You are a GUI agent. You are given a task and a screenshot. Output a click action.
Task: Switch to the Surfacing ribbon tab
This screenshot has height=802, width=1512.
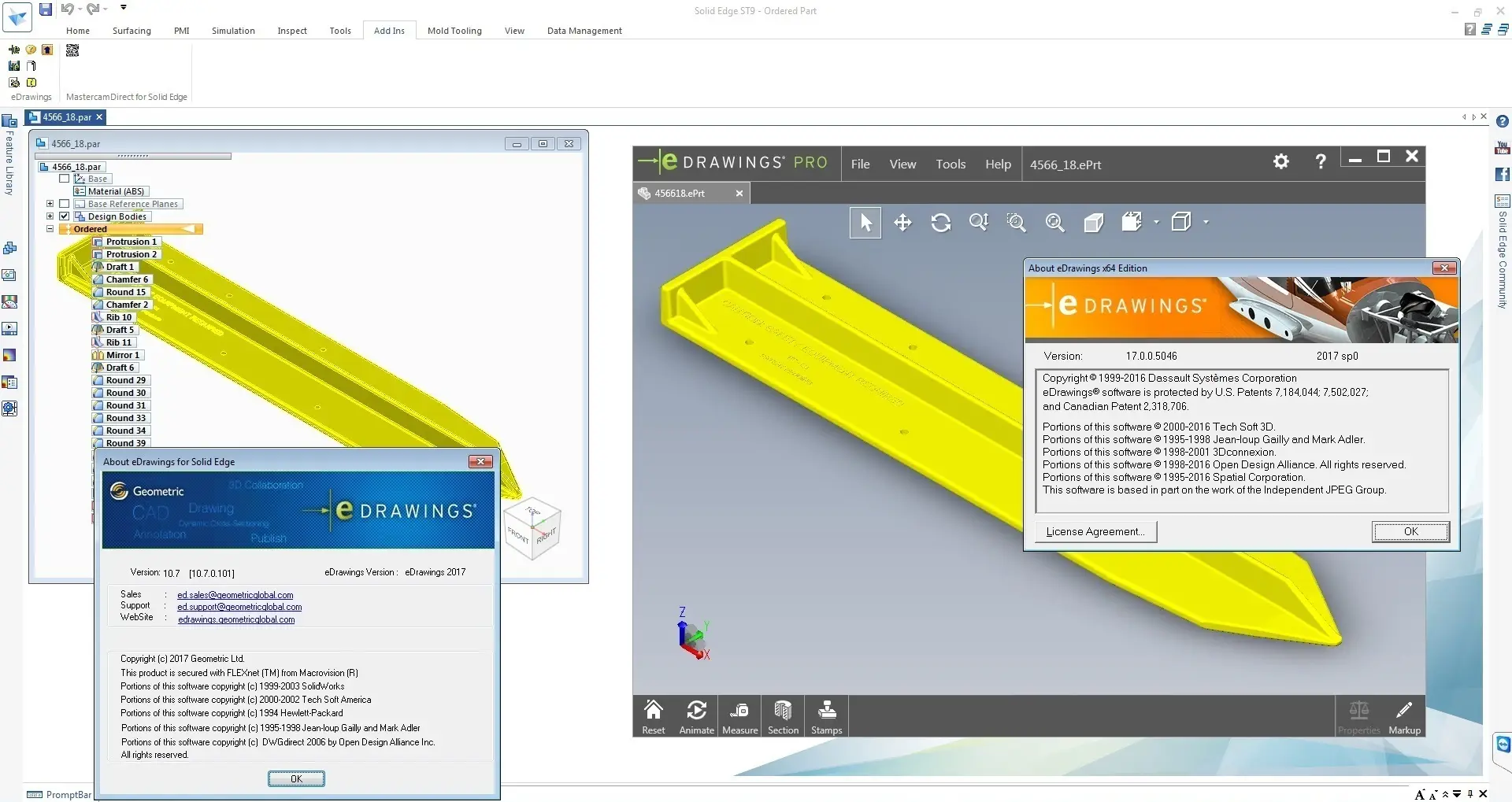(x=132, y=31)
